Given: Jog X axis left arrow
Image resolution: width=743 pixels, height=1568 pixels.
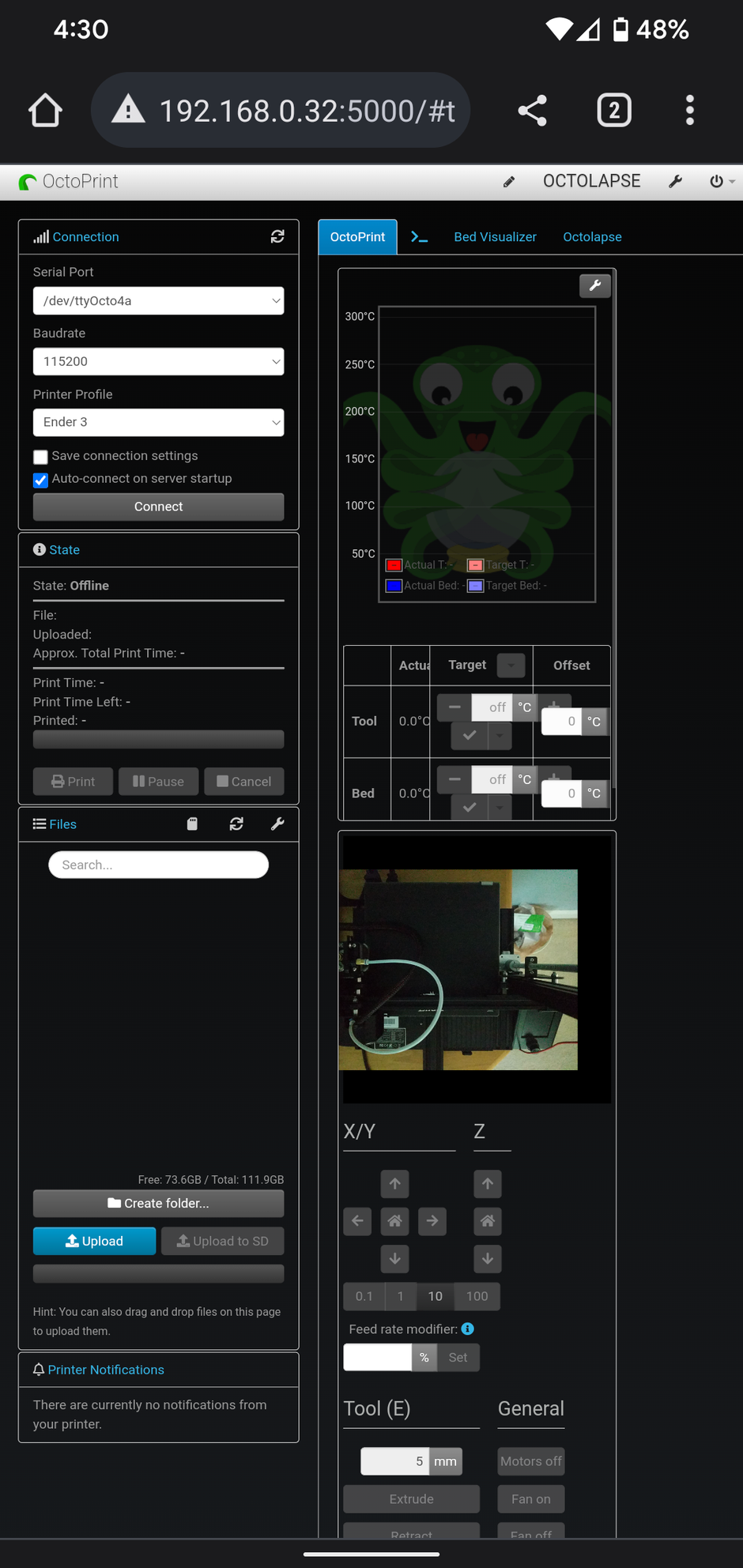Looking at the screenshot, I should click(357, 1221).
